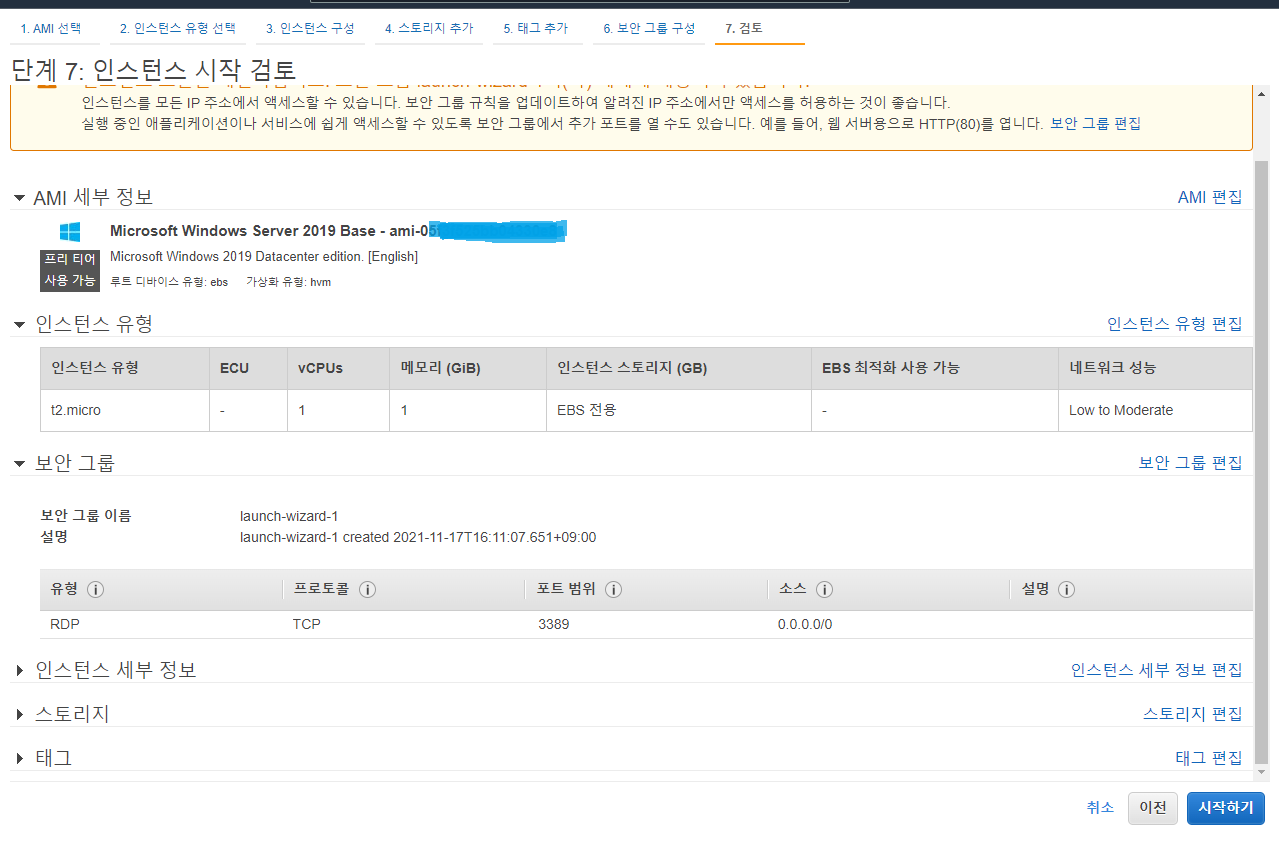Viewport: 1279px width, 845px height.
Task: Click the 0.0.0.0/0 source value
Action: click(805, 624)
